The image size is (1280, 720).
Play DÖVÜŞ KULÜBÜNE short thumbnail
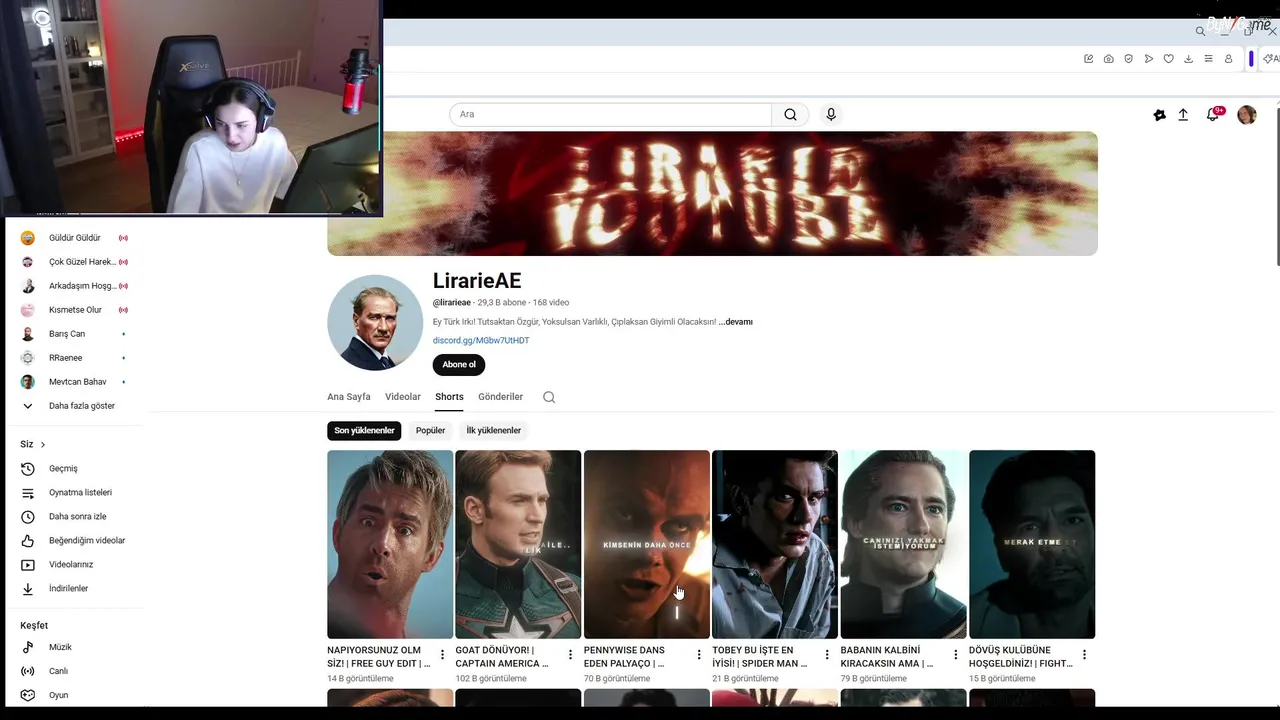click(x=1032, y=544)
